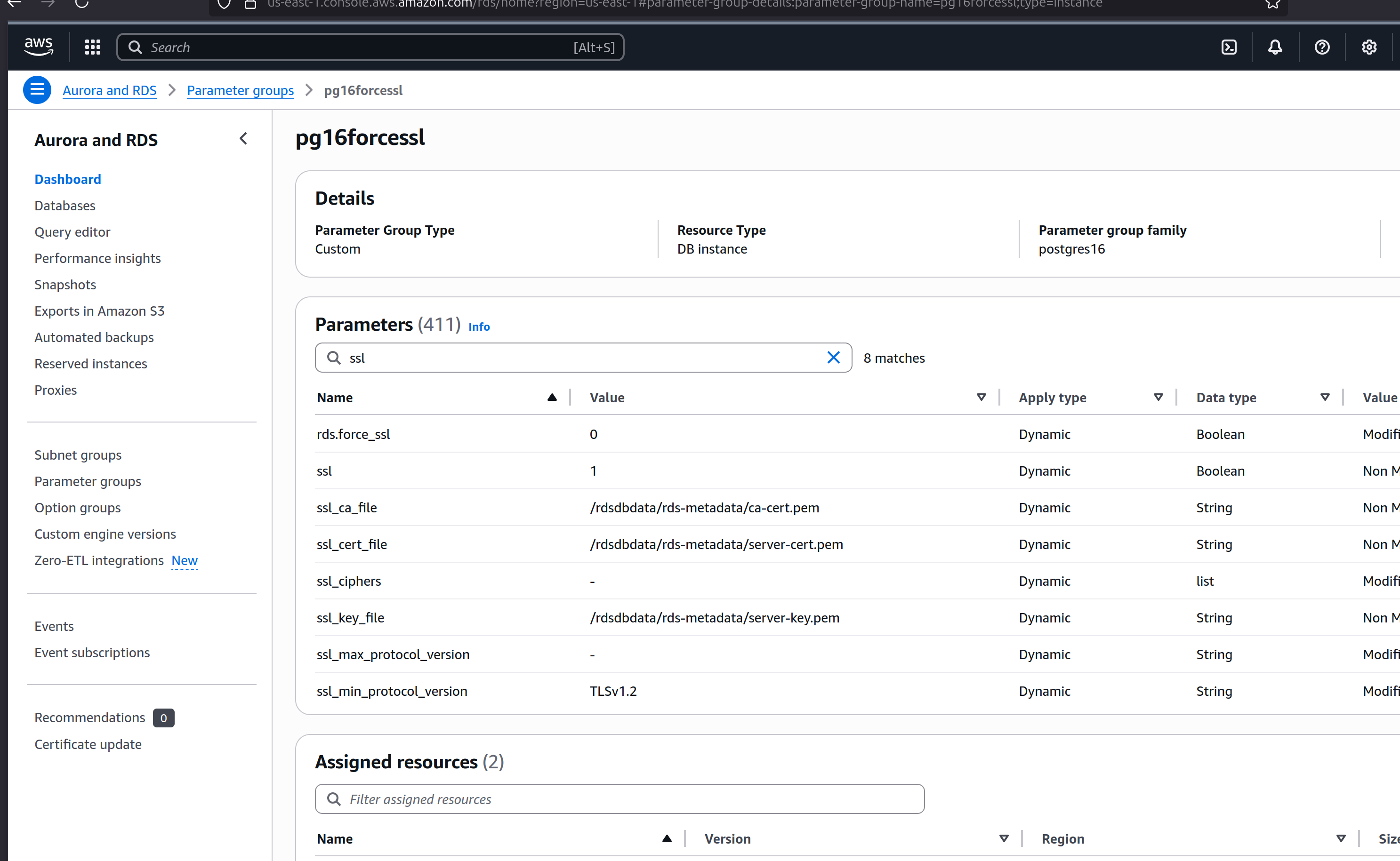Open the CloudShell terminal icon

1229,47
